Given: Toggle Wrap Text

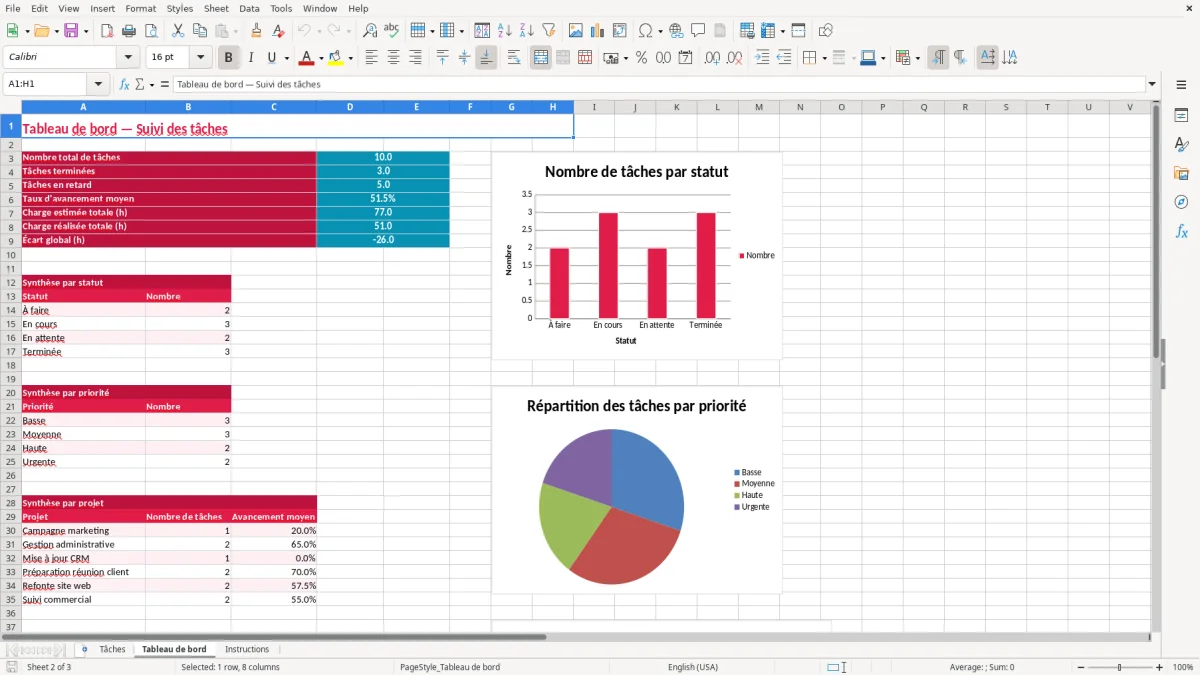Looking at the screenshot, I should point(514,58).
